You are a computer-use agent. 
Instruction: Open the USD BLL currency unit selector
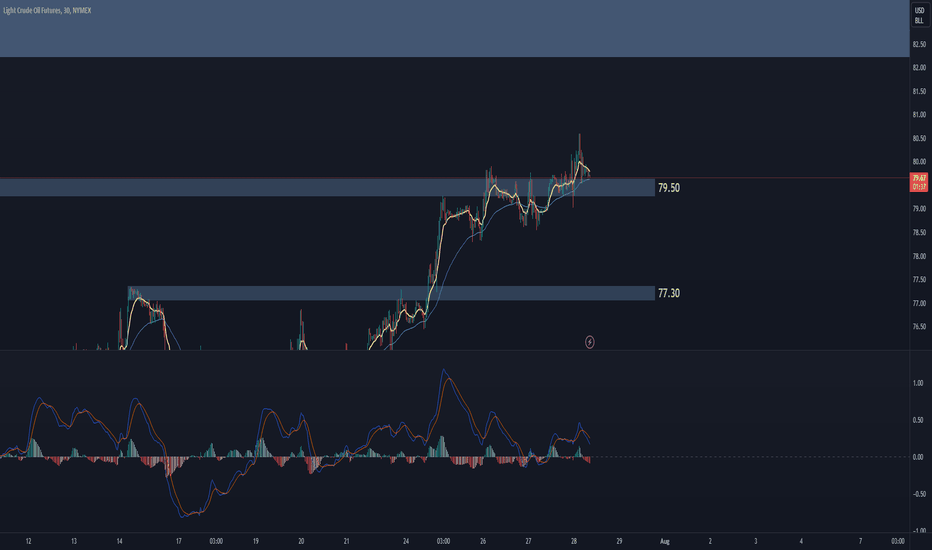tap(919, 16)
